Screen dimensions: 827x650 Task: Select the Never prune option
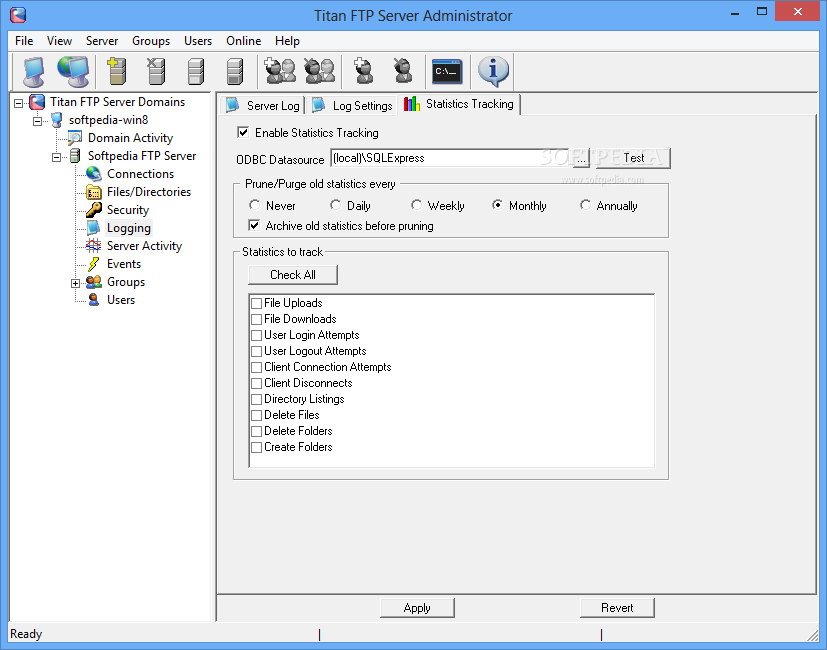pyautogui.click(x=254, y=205)
